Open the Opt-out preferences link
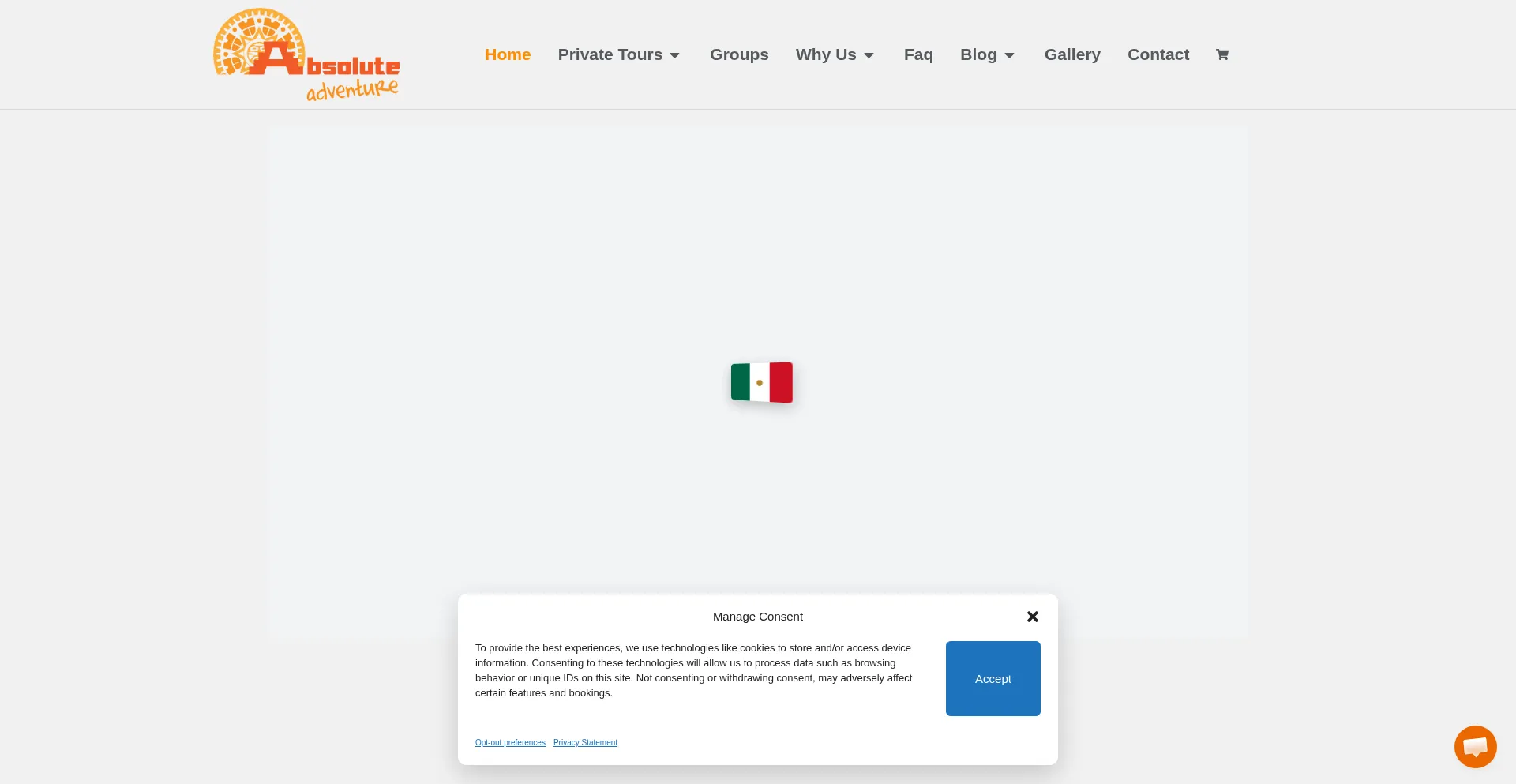 [510, 742]
